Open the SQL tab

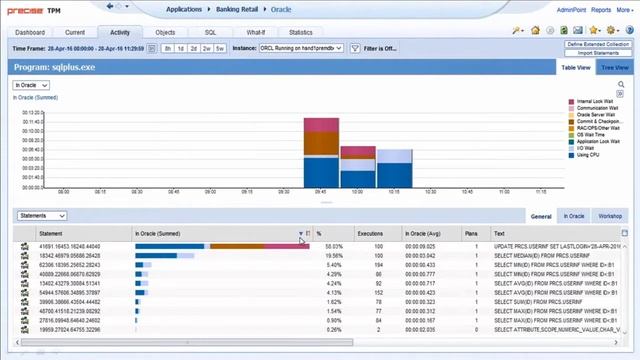pos(210,32)
